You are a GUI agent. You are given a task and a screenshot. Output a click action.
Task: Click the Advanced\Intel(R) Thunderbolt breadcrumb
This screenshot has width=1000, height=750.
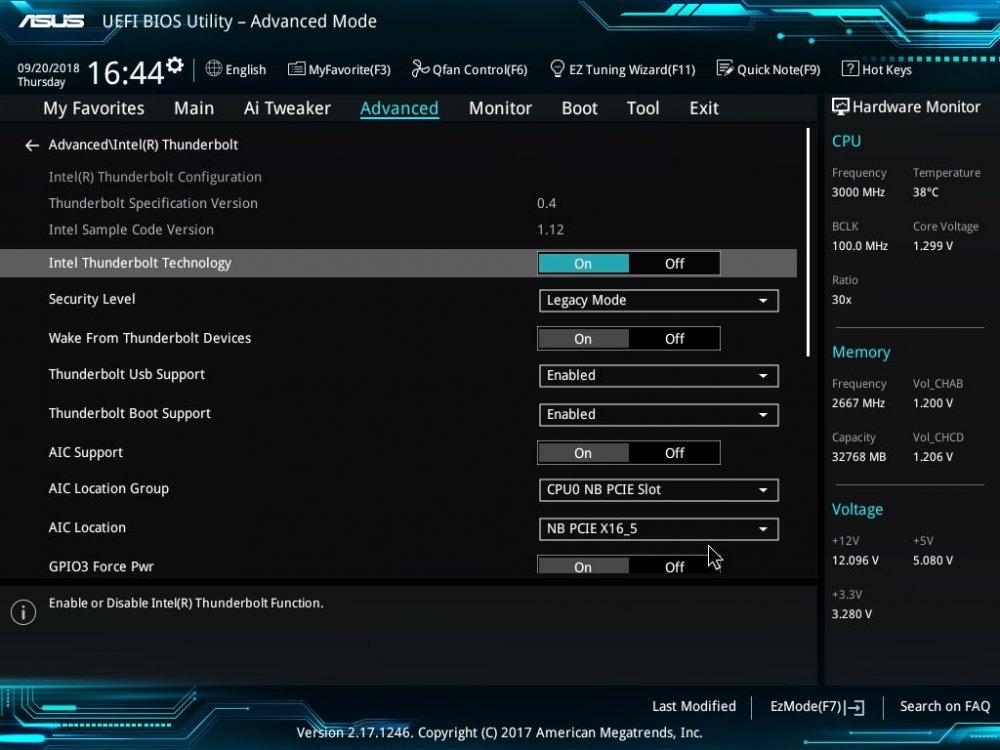point(143,145)
